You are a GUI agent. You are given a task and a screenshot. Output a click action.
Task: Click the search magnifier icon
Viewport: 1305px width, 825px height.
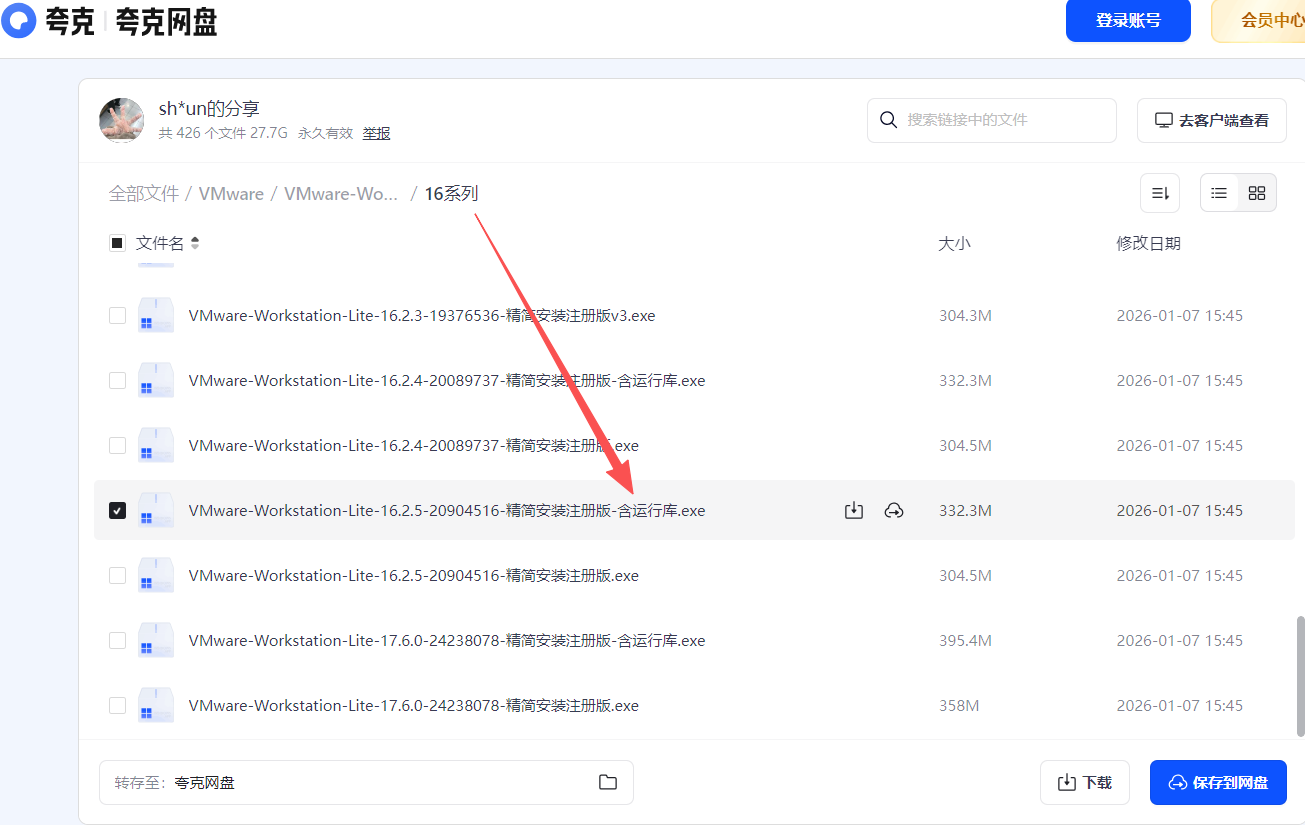(x=888, y=120)
